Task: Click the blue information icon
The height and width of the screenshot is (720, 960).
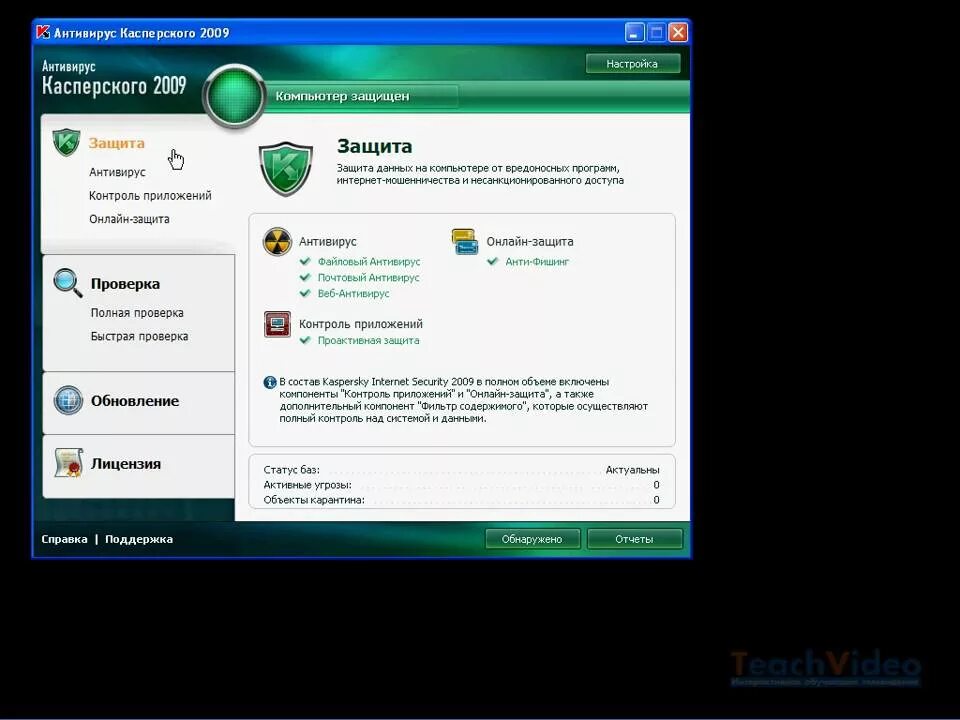Action: click(x=270, y=382)
